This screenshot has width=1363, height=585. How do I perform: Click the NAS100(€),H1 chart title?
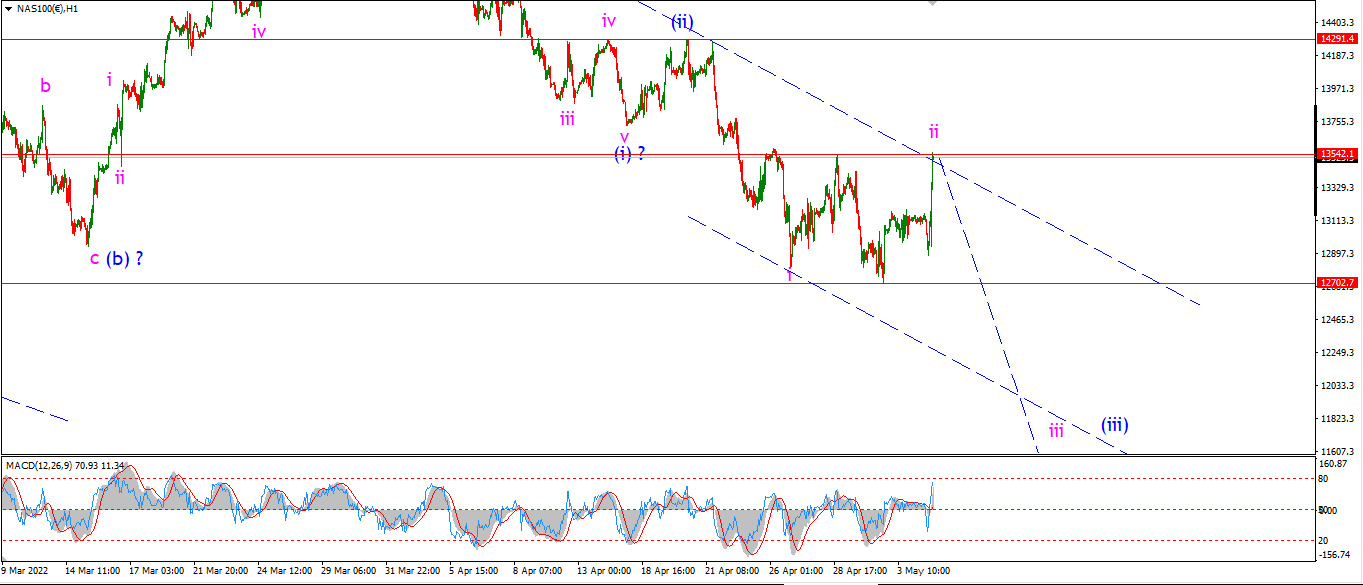(50, 9)
